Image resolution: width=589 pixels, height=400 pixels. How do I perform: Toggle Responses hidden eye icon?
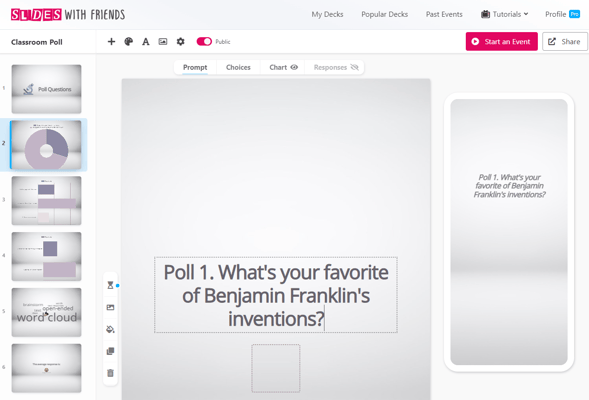point(355,68)
